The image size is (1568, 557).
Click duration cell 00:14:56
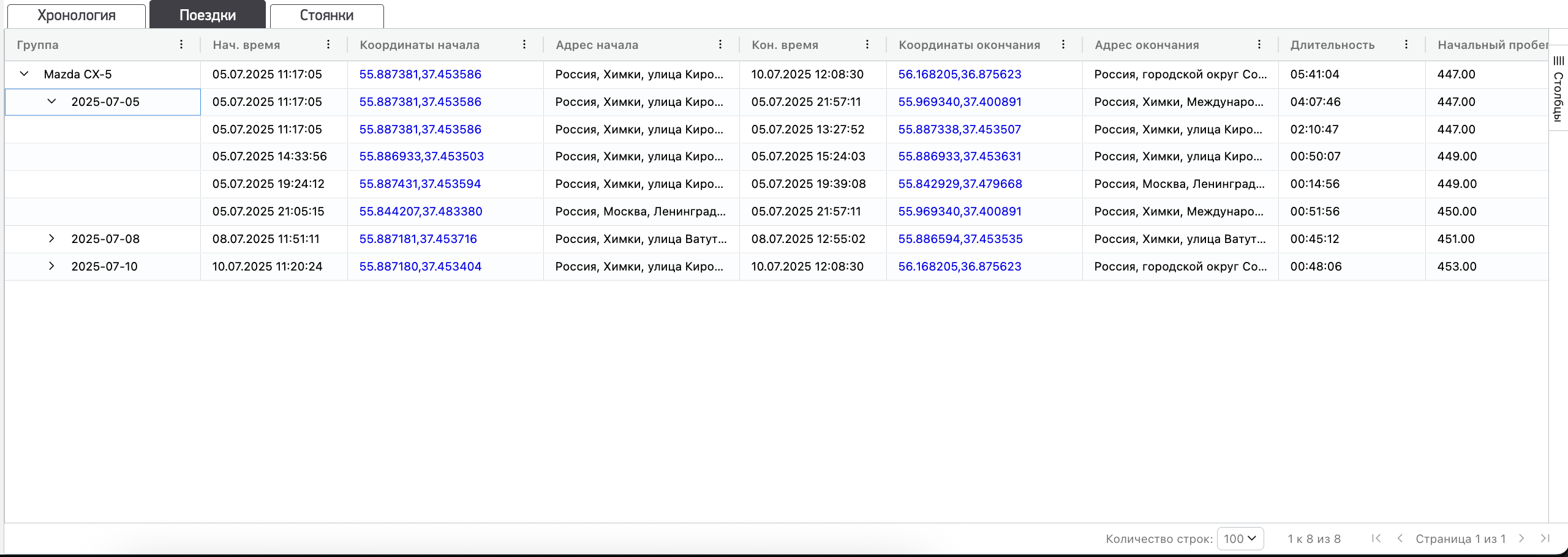pyautogui.click(x=1352, y=184)
